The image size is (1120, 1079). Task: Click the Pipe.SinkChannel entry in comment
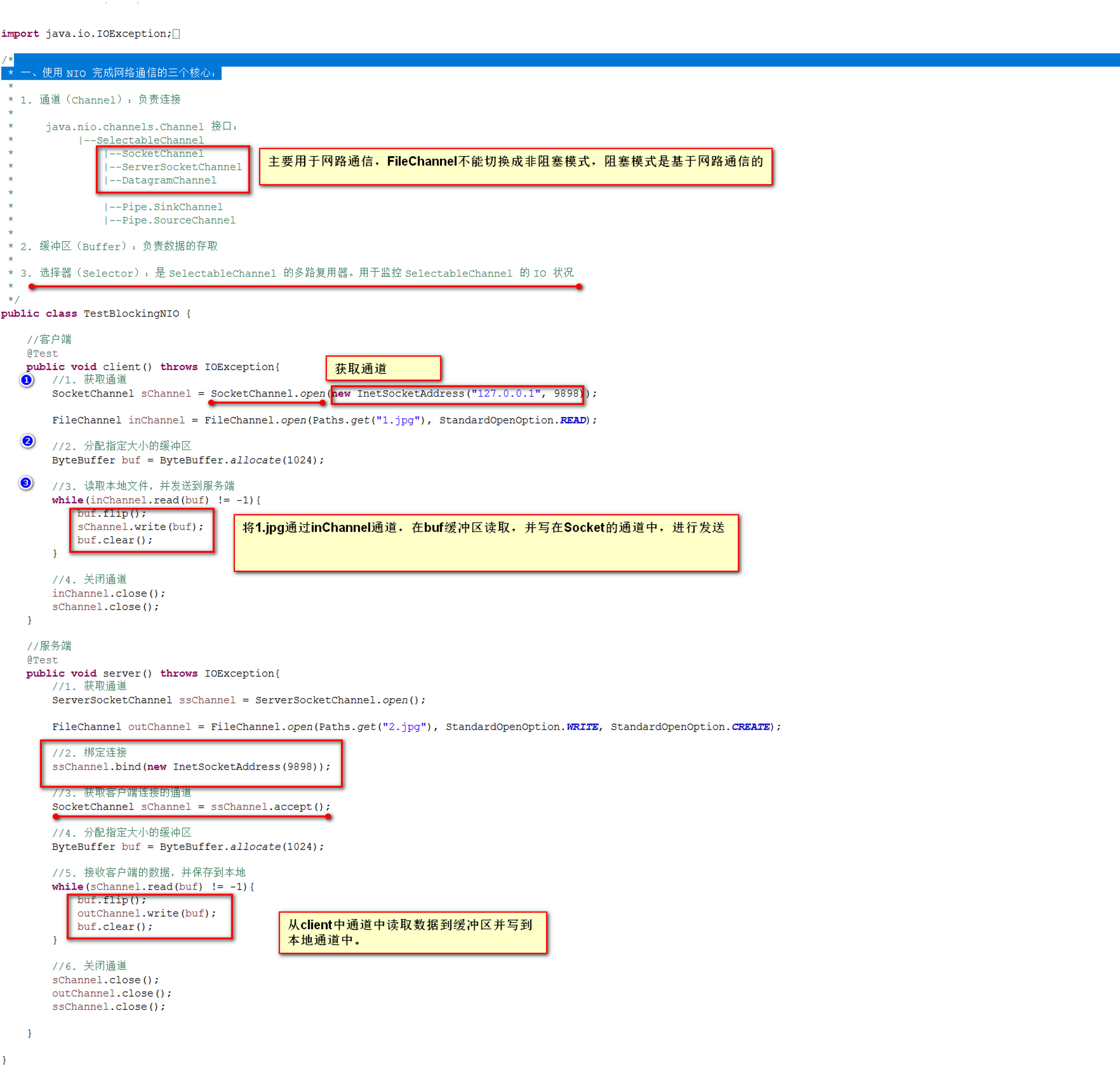pyautogui.click(x=172, y=207)
